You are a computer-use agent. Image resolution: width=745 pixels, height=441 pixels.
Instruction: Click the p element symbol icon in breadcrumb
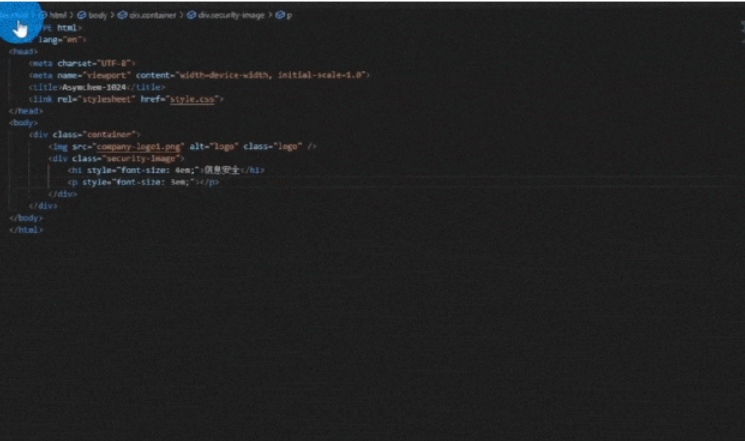click(x=279, y=16)
